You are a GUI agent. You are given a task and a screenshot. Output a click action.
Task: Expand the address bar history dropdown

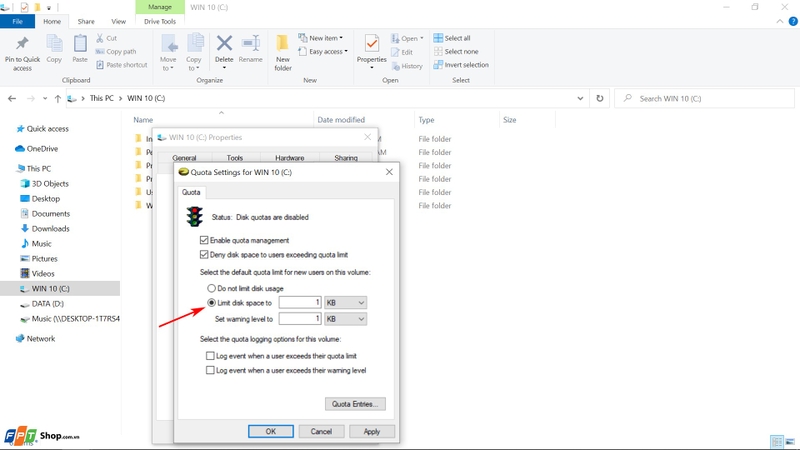point(580,98)
